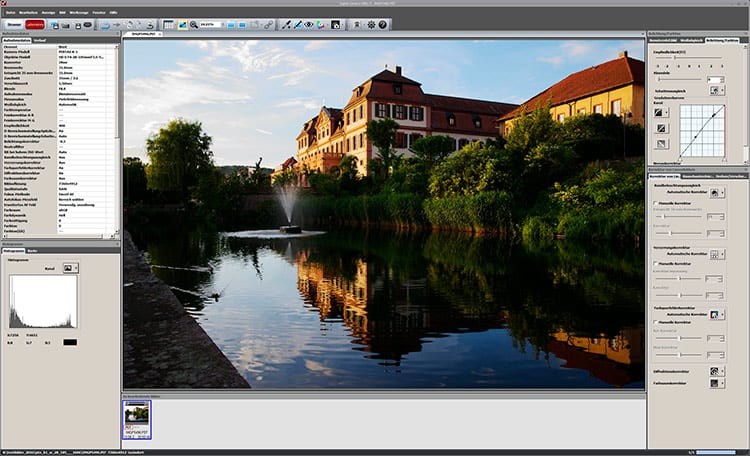The width and height of the screenshot is (750, 456).
Task: Open the histogram Kanal dropdown arrow
Action: [76, 267]
